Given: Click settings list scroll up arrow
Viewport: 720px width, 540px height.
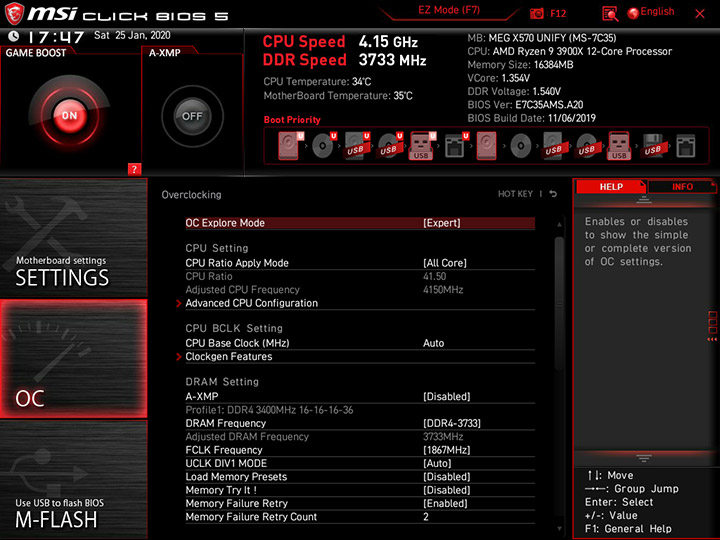Looking at the screenshot, I should click(x=559, y=225).
